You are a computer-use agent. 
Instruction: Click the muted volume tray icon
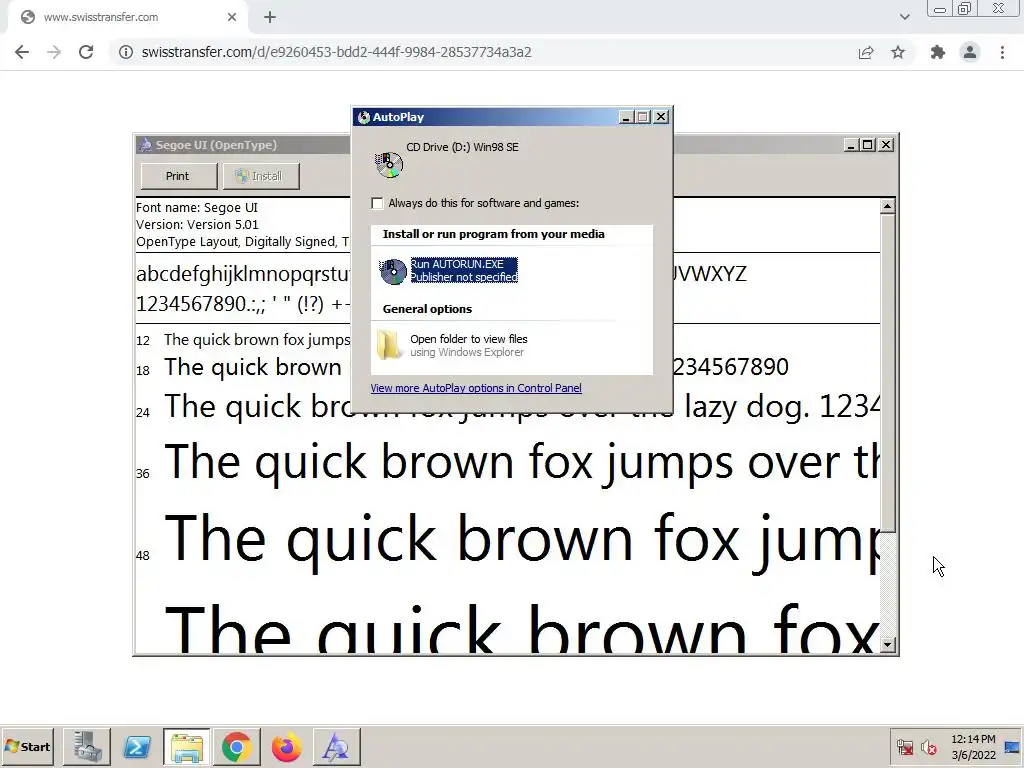[x=929, y=746]
